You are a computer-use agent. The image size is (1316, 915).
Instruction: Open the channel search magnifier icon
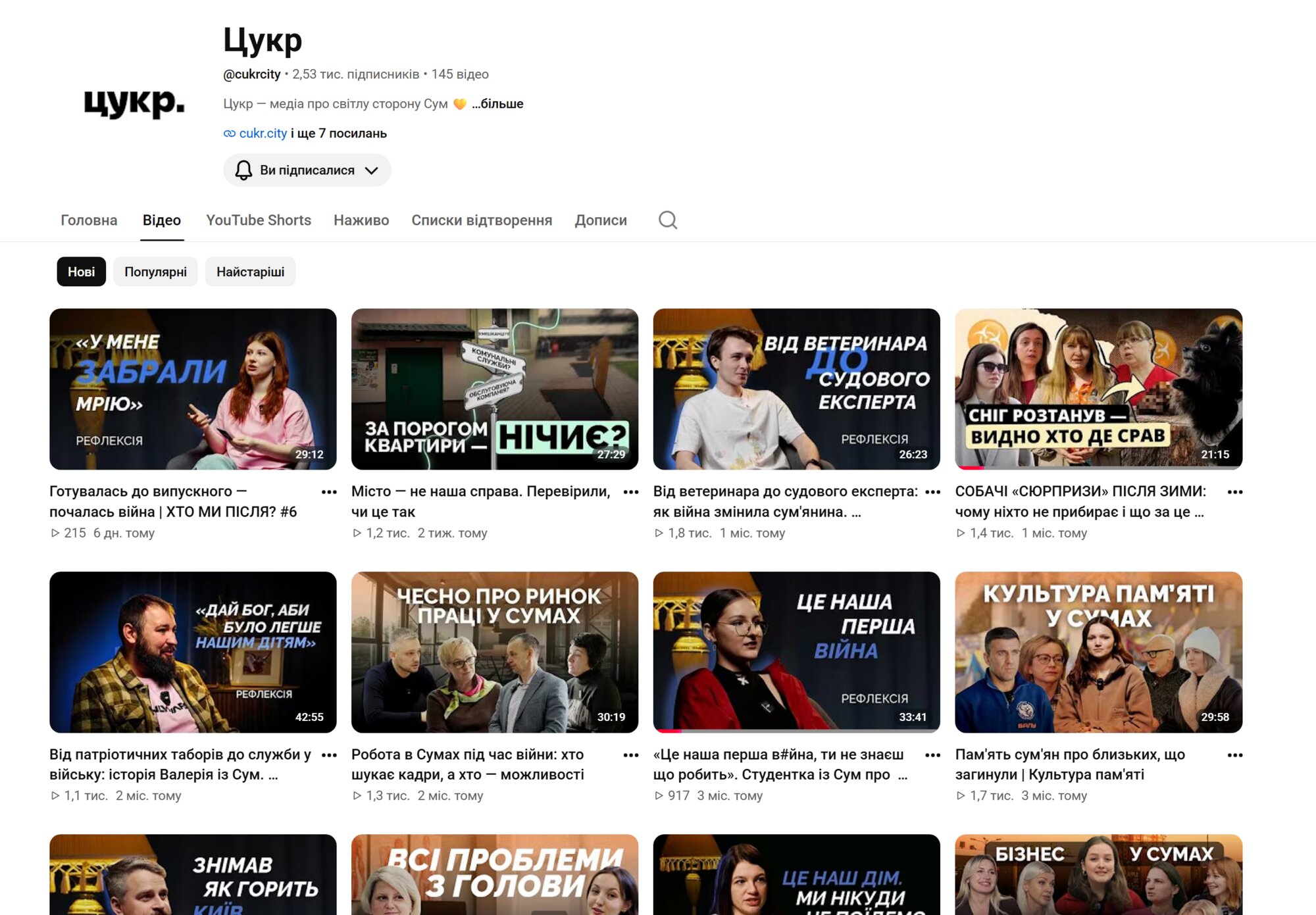click(668, 220)
